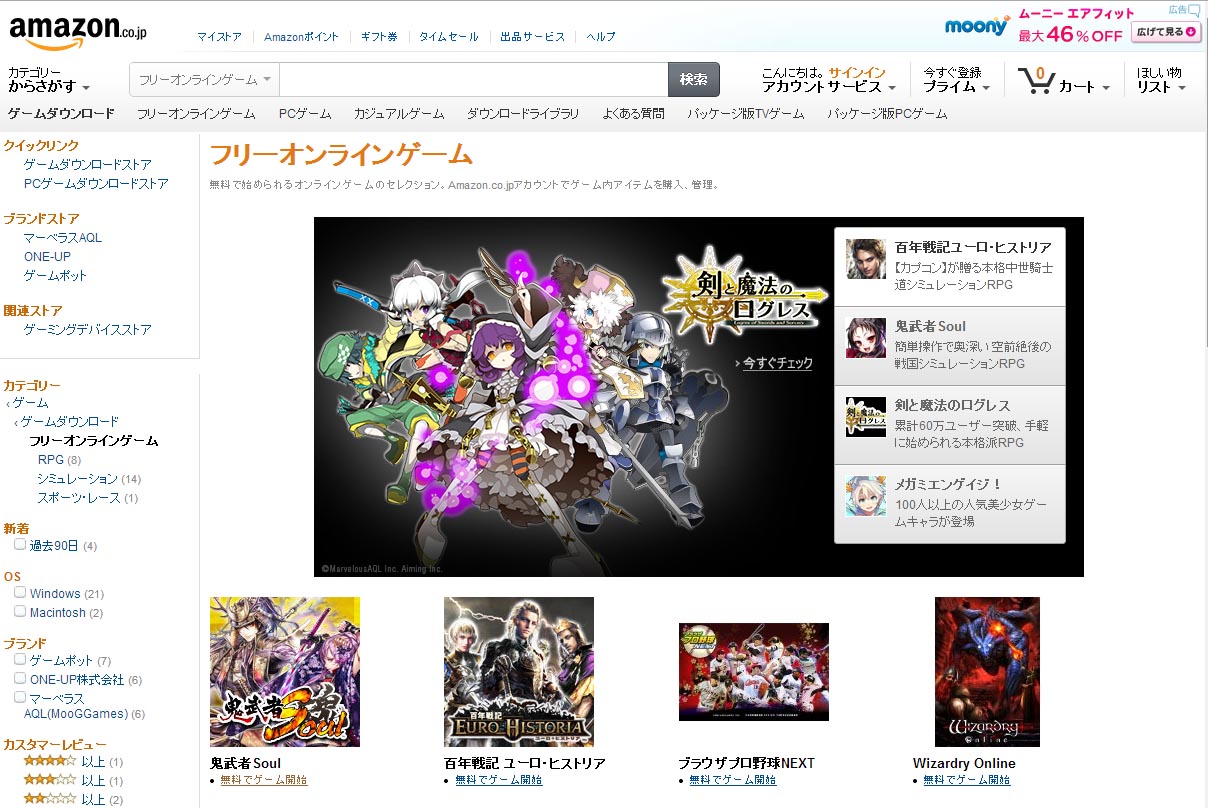Expand アカウントサービス dropdown
The image size is (1208, 808).
pos(828,80)
